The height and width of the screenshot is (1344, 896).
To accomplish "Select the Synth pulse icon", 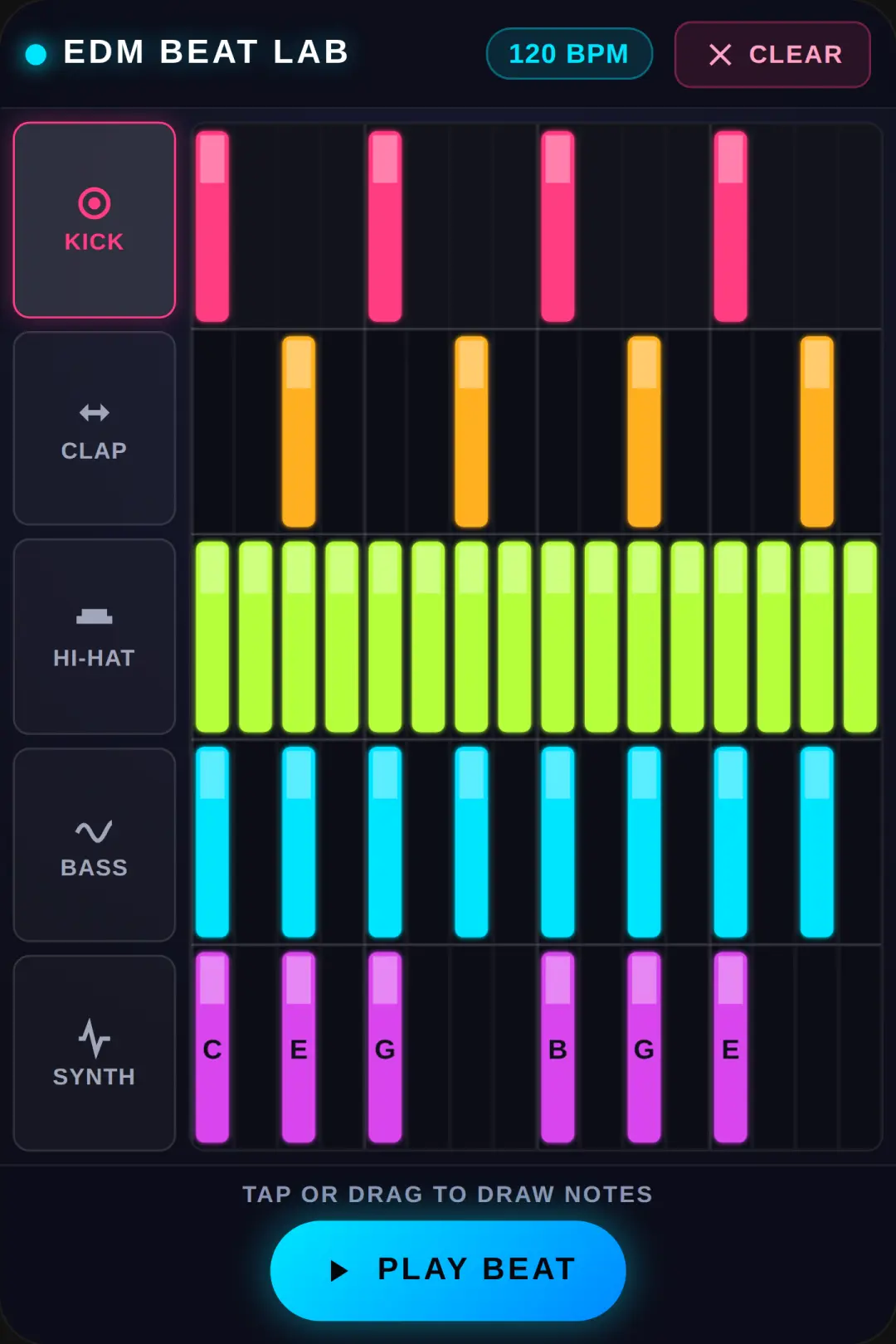I will (x=94, y=1039).
